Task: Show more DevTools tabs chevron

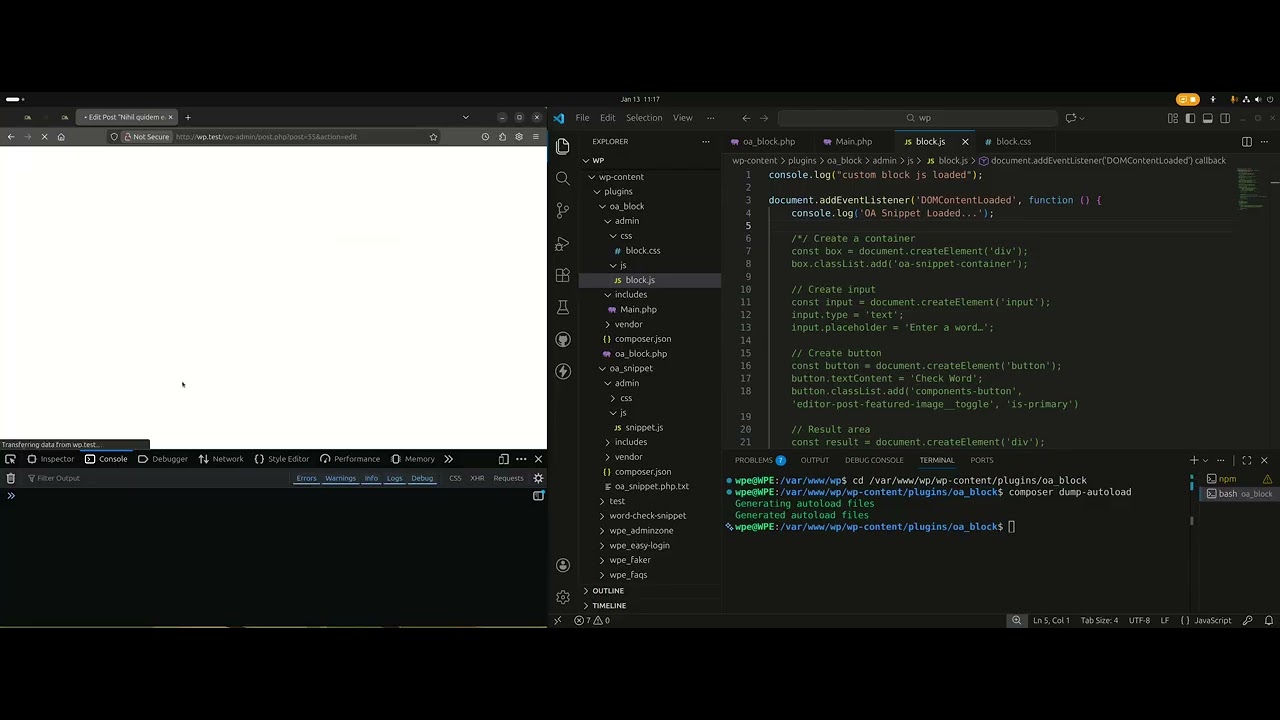Action: (448, 459)
